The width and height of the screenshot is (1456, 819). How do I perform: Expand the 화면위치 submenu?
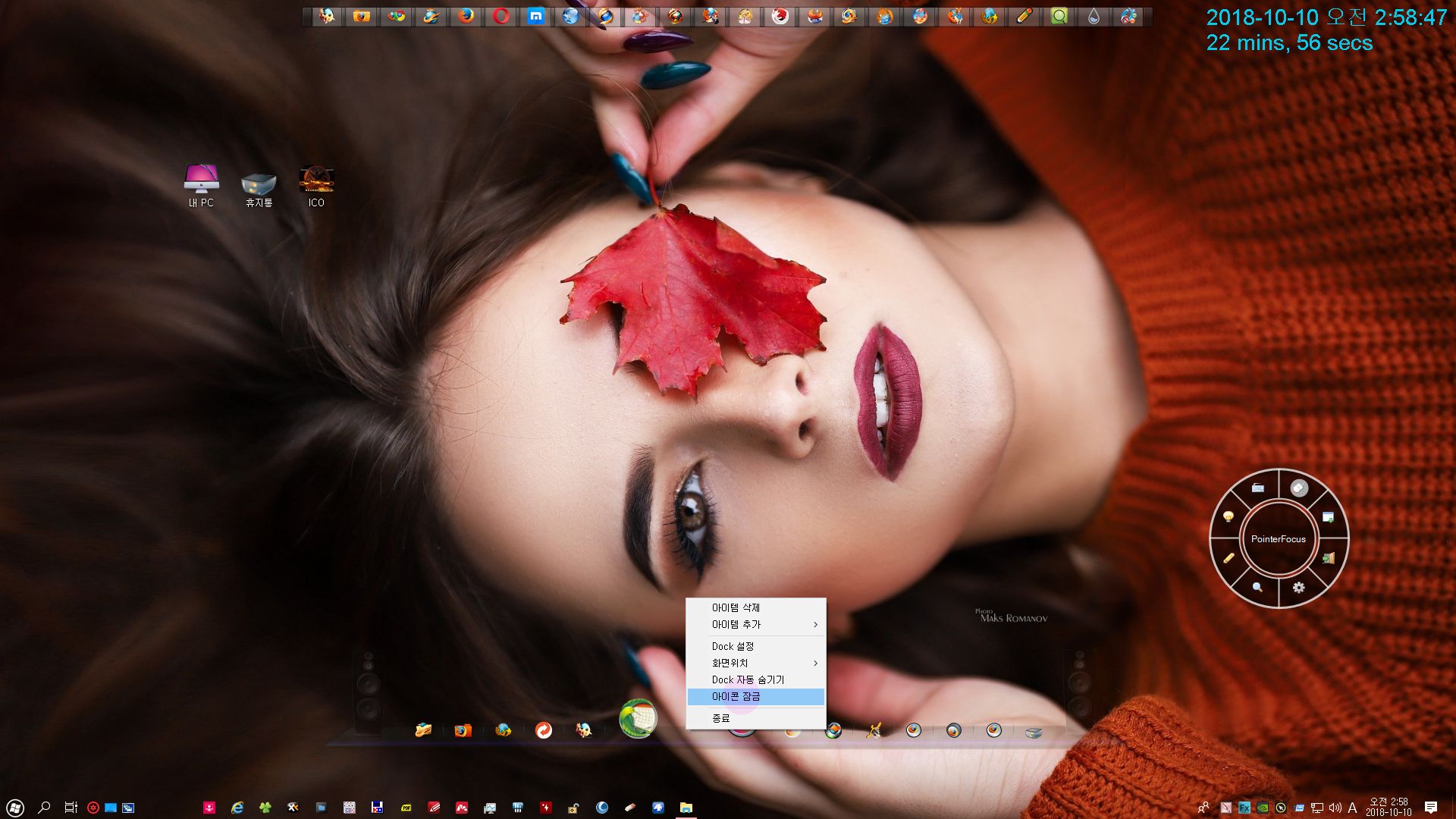click(756, 663)
